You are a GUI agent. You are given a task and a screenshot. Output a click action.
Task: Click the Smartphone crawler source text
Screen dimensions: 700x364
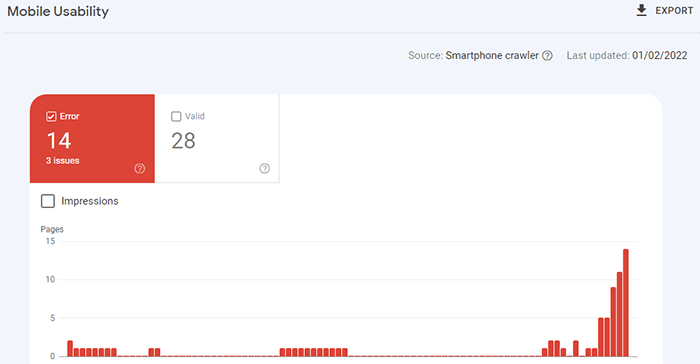[x=492, y=55]
